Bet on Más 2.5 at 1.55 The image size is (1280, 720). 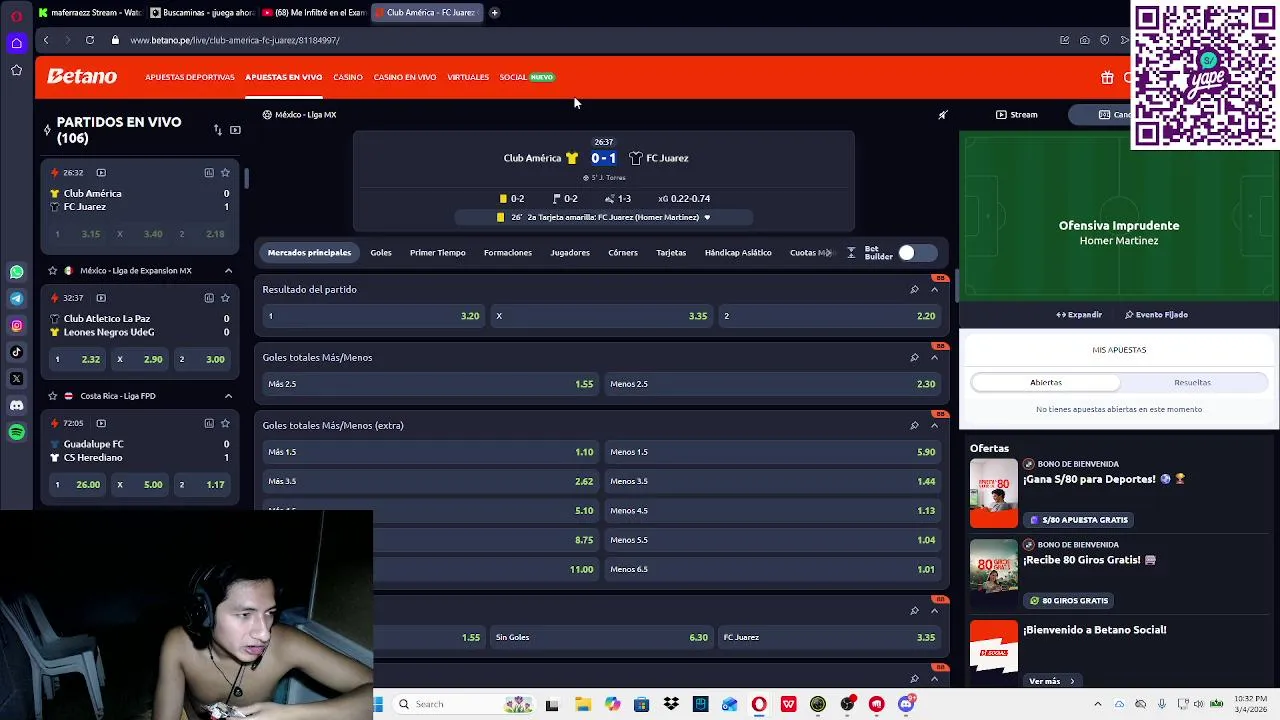point(430,384)
